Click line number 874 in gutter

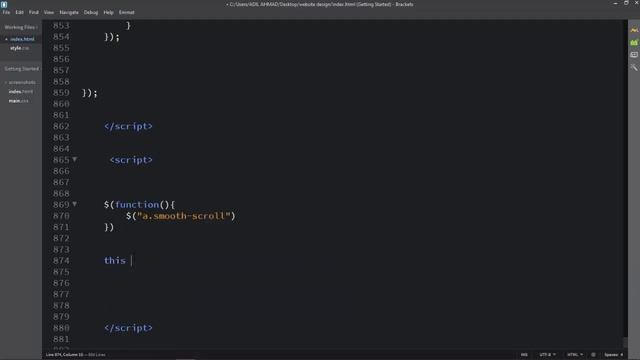click(x=61, y=260)
